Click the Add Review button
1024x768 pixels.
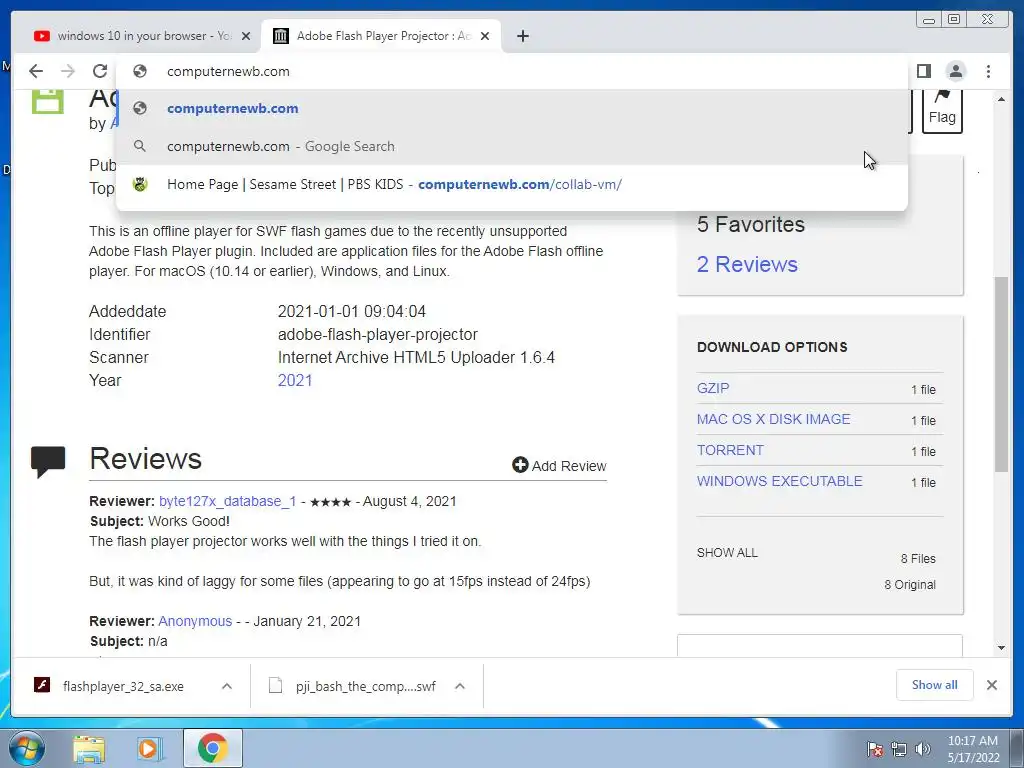559,466
